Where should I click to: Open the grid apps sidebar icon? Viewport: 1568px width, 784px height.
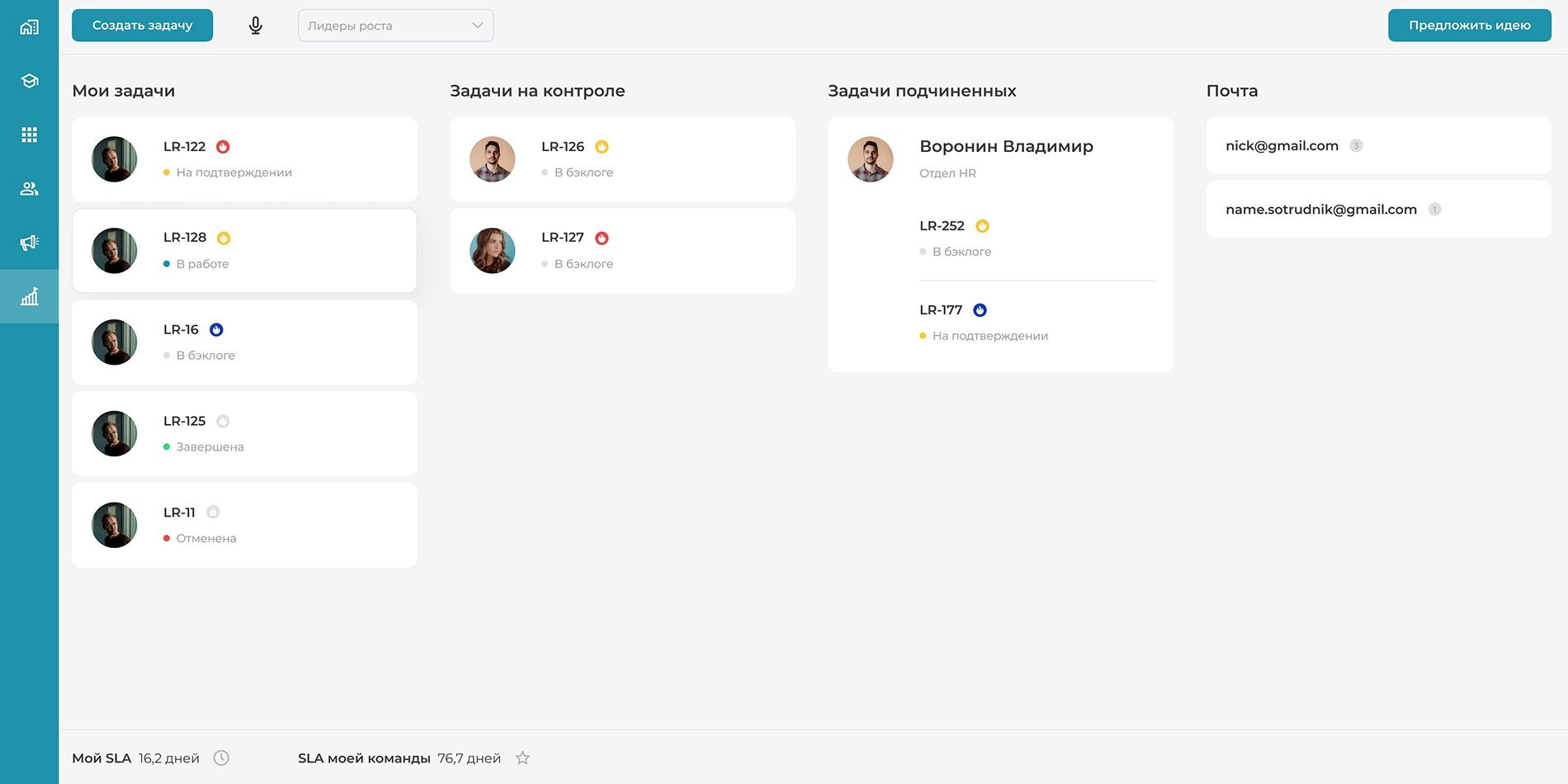29,135
